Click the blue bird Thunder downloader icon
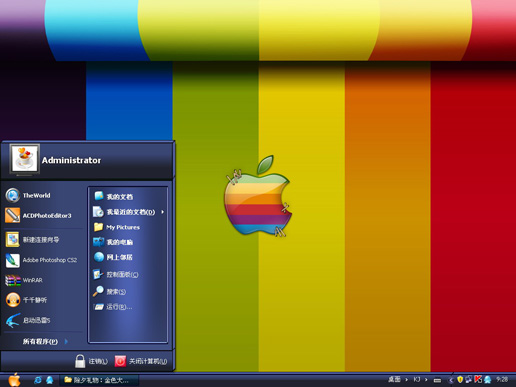The width and height of the screenshot is (516, 387). (13, 320)
